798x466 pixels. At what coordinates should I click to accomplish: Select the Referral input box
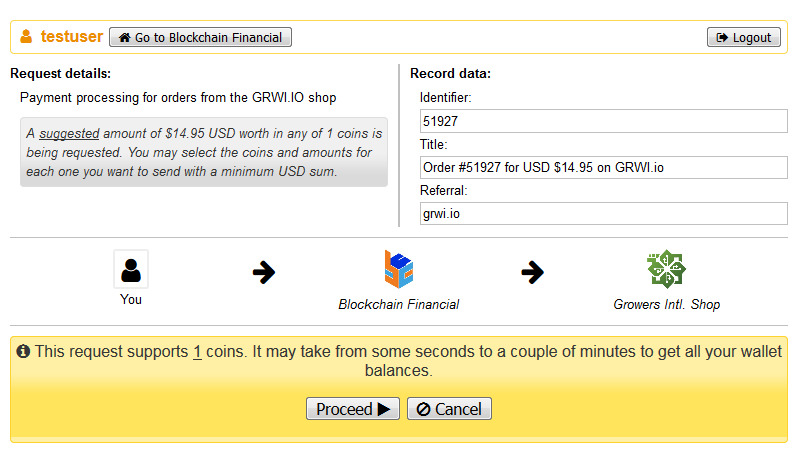pyautogui.click(x=603, y=213)
